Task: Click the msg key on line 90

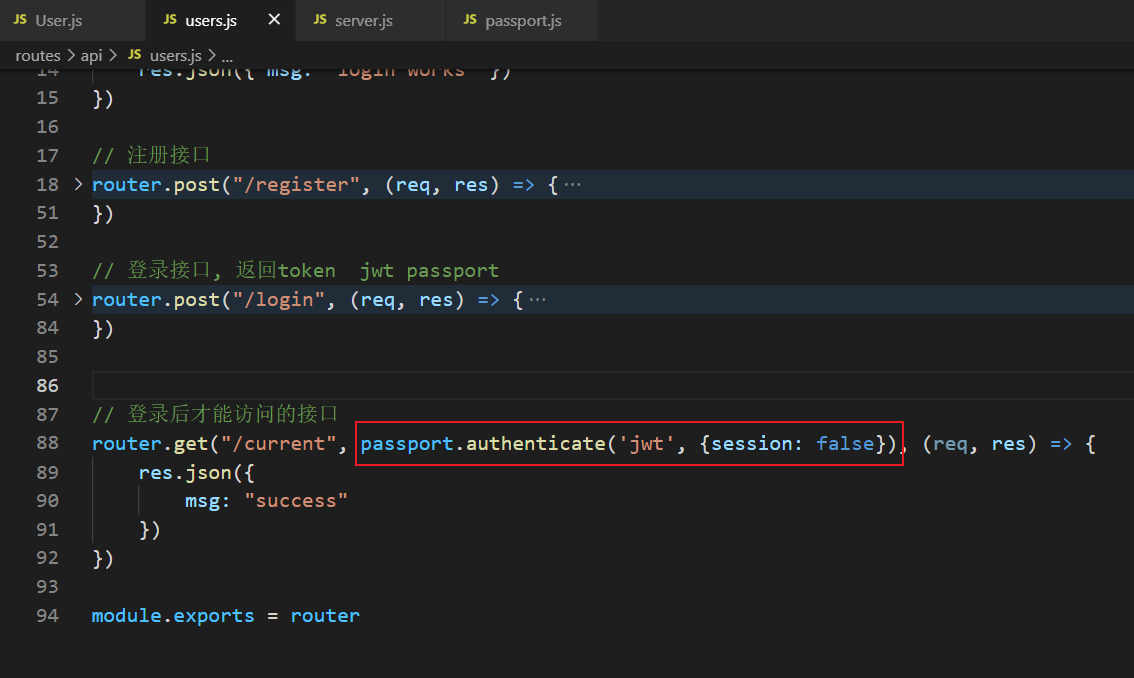Action: [202, 501]
